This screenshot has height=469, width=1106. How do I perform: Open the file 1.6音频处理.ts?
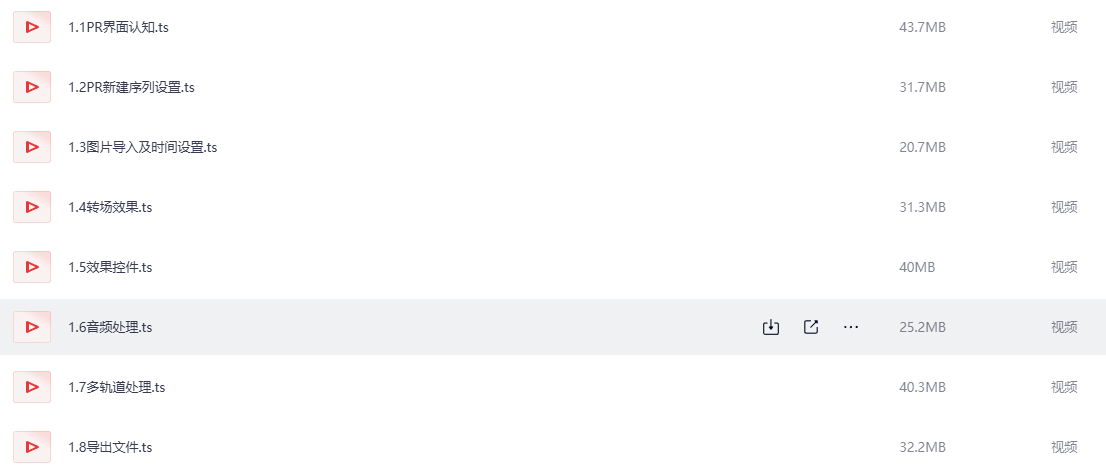pos(110,327)
